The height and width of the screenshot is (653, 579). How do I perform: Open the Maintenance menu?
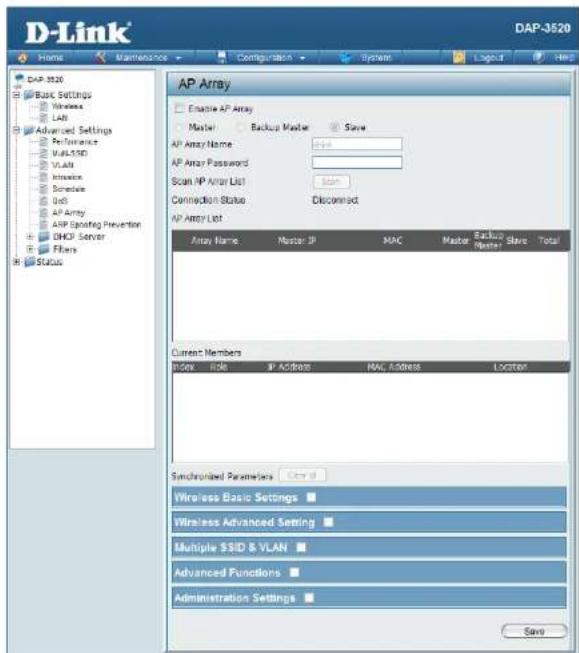pos(142,57)
